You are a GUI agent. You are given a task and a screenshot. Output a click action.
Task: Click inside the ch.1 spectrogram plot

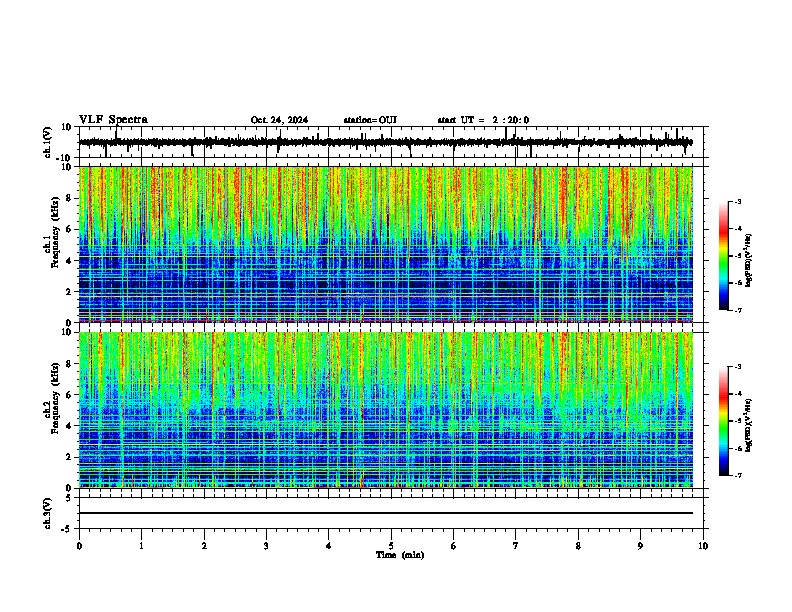click(x=386, y=244)
